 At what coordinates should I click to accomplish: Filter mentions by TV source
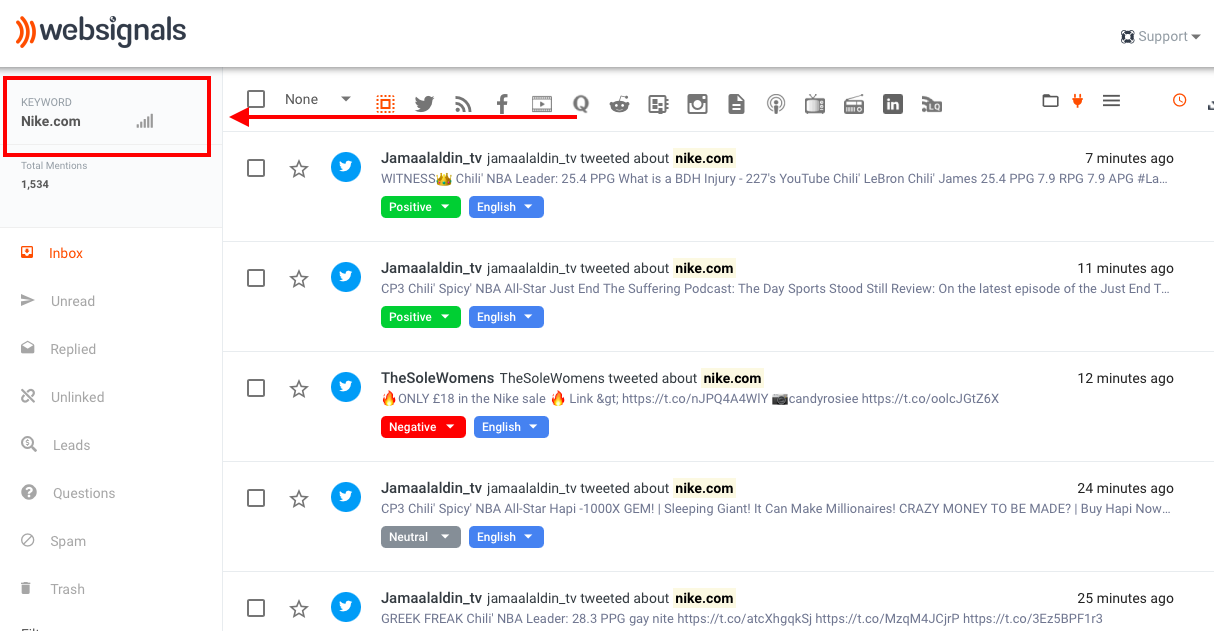tap(815, 104)
